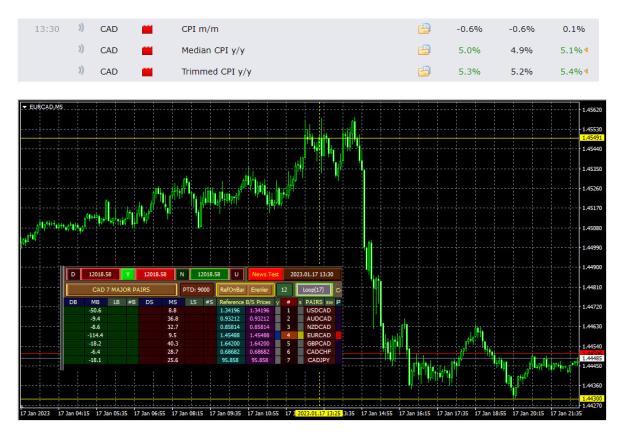Viewport: 625px width, 439px height.
Task: Click the red impact icon in CPI m/m row
Action: point(147,29)
